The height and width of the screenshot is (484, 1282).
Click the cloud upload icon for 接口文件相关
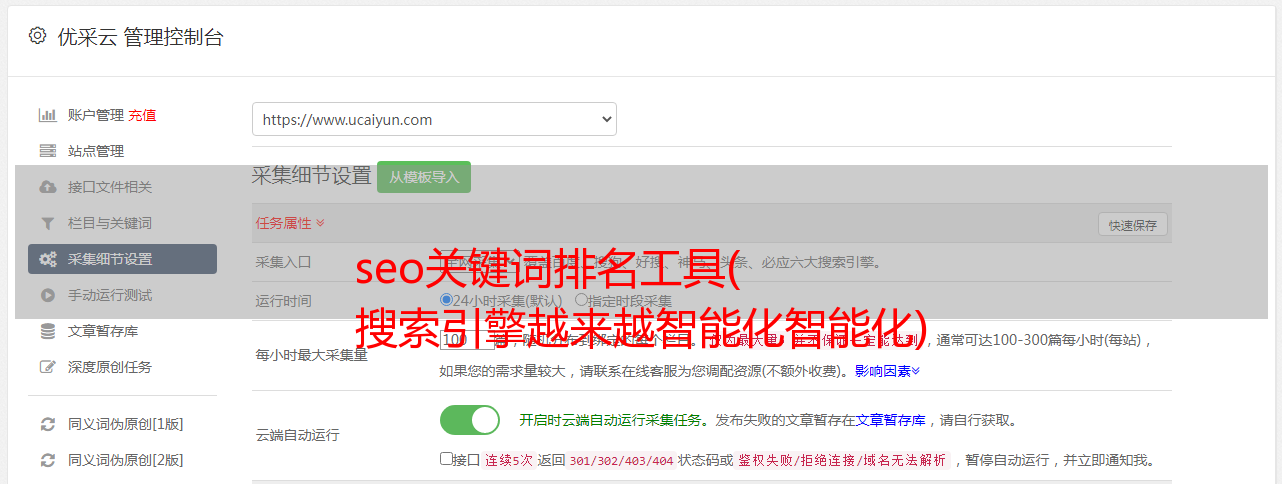47,187
